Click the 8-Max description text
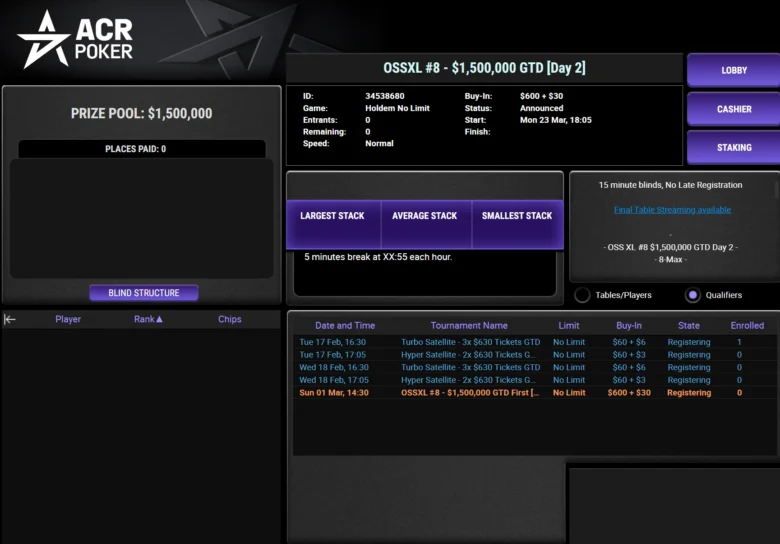The width and height of the screenshot is (780, 544). tap(670, 260)
